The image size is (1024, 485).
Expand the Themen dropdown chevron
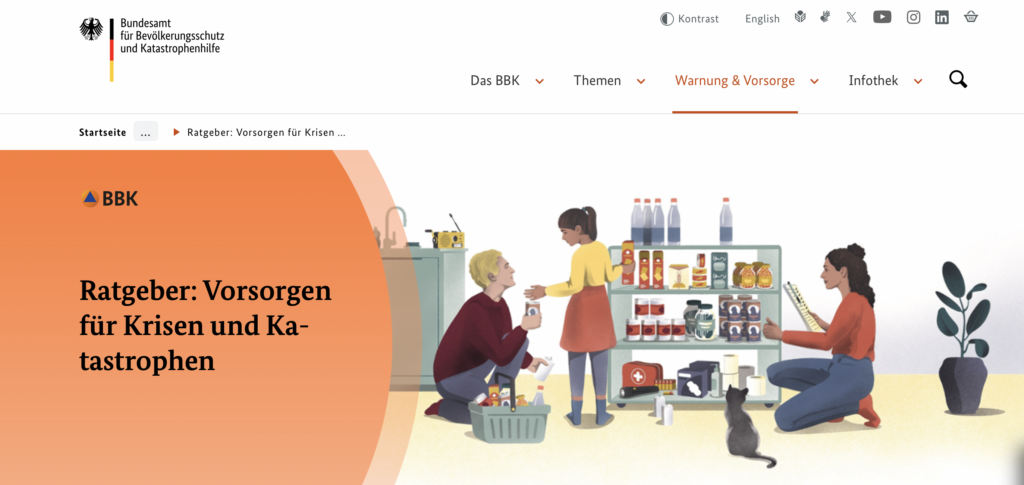[641, 82]
